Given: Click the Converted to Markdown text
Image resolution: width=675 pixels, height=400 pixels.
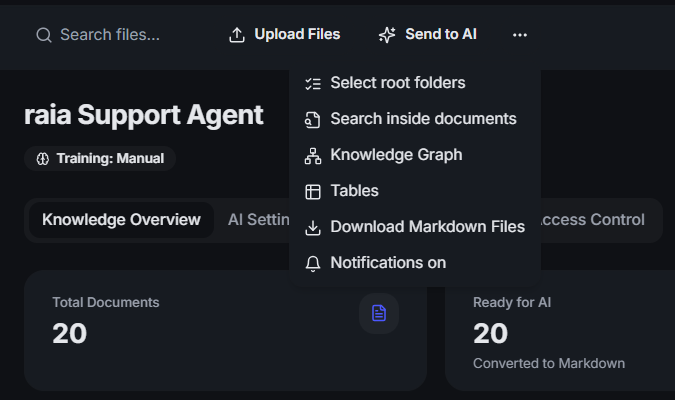Looking at the screenshot, I should tap(549, 363).
